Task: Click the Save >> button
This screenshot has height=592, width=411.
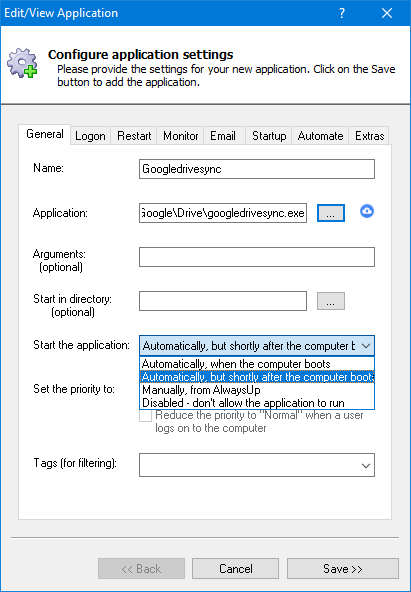Action: click(343, 569)
